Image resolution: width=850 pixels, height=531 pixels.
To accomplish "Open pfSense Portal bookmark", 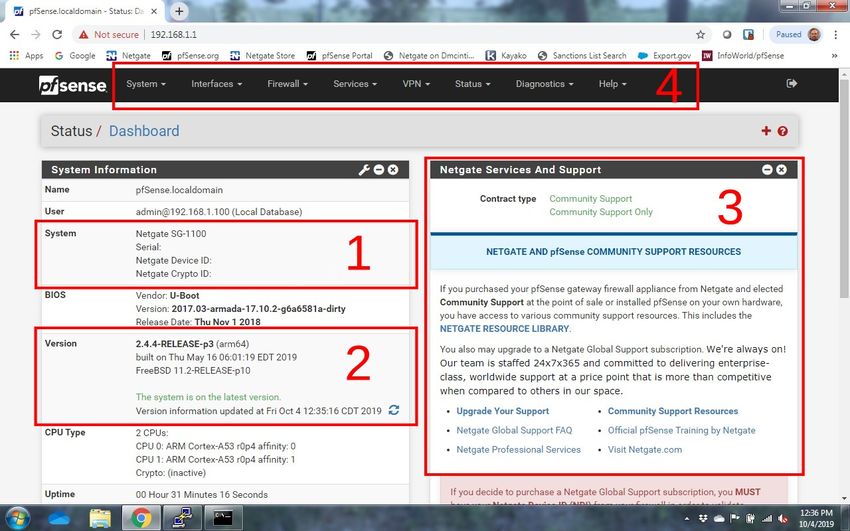I will pos(339,55).
